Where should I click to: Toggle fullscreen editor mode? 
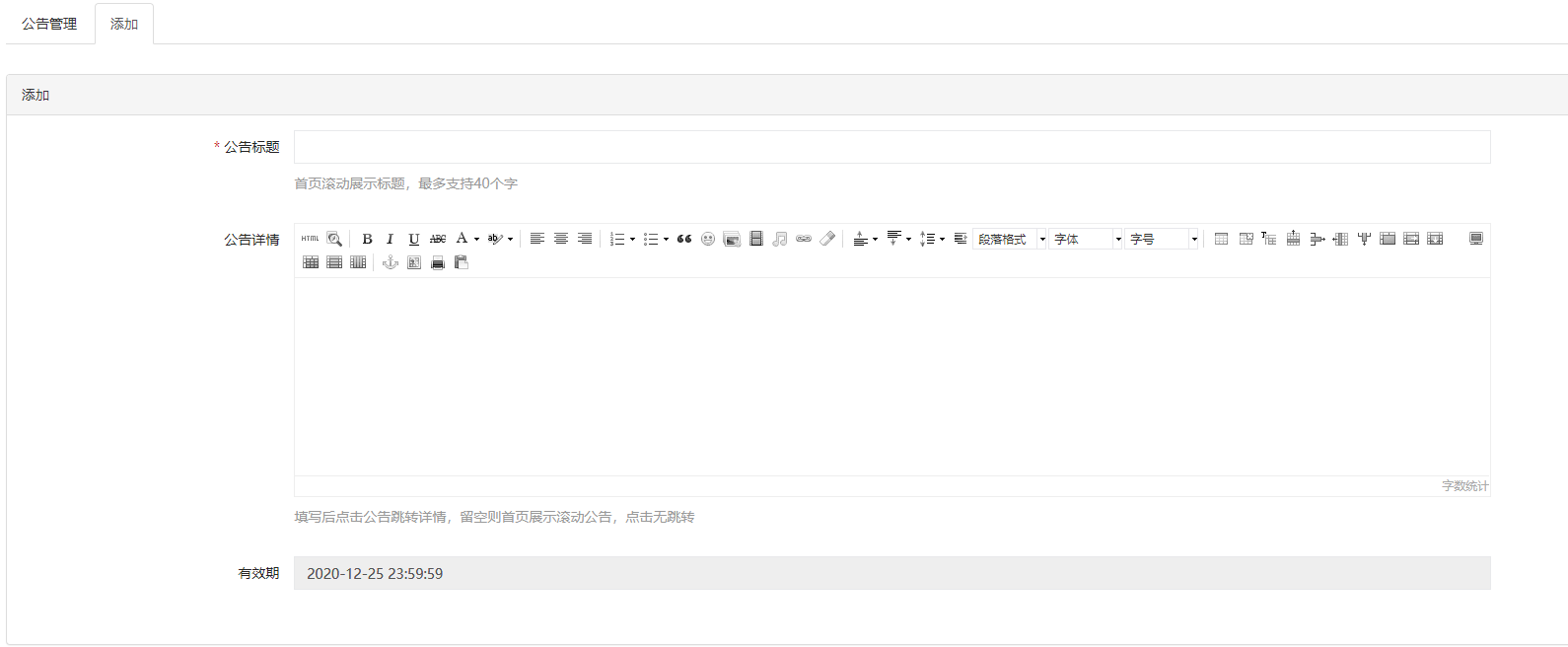1475,239
